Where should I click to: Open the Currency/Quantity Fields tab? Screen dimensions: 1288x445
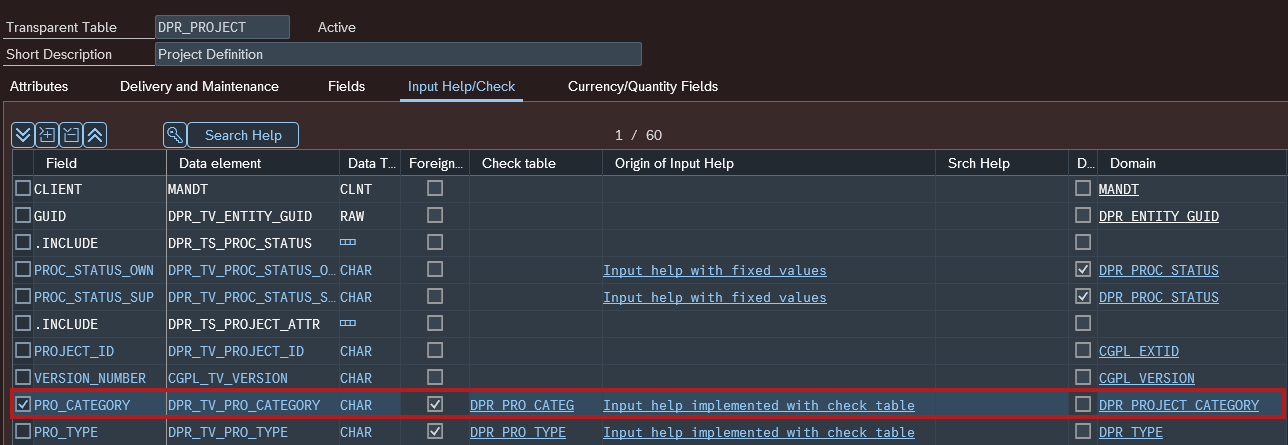tap(642, 87)
